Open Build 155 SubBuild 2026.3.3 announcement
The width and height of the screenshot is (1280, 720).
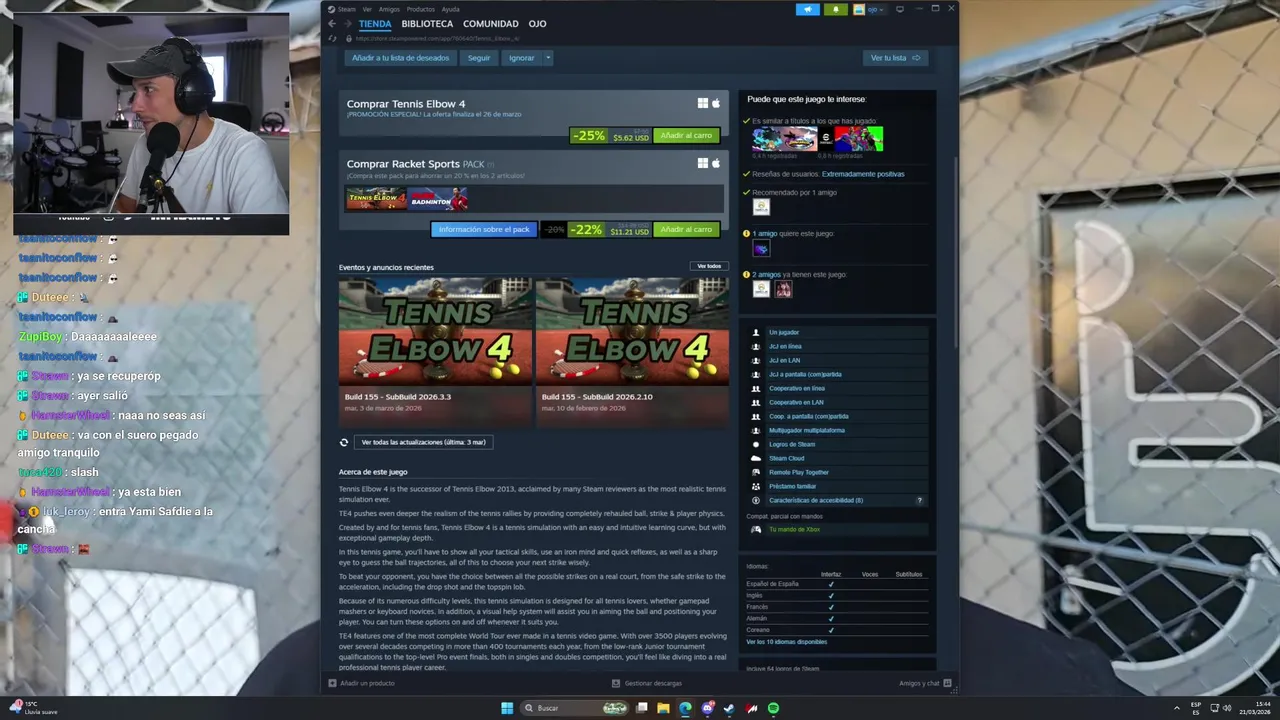tap(434, 353)
